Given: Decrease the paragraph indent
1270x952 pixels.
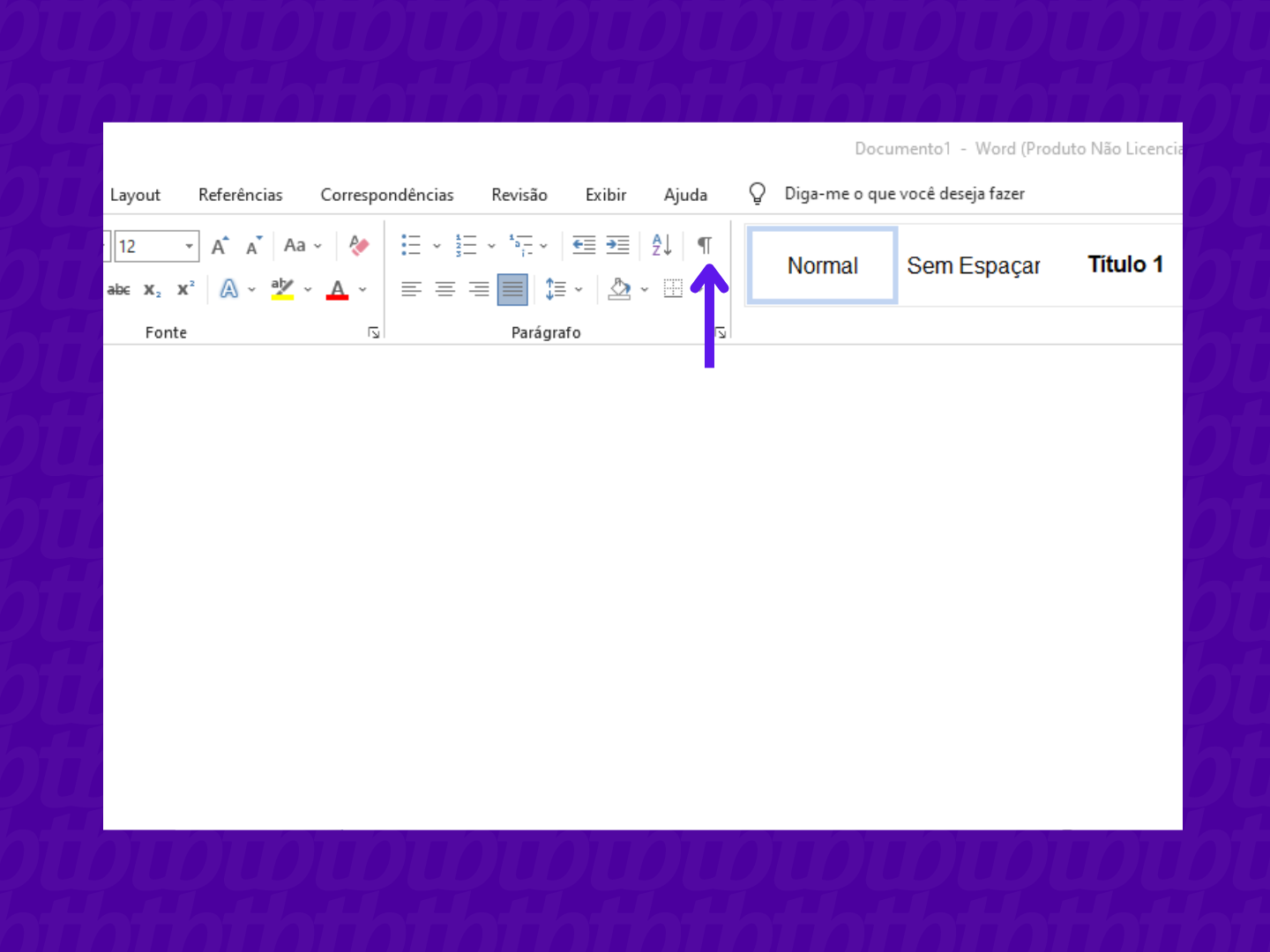Looking at the screenshot, I should [x=584, y=245].
